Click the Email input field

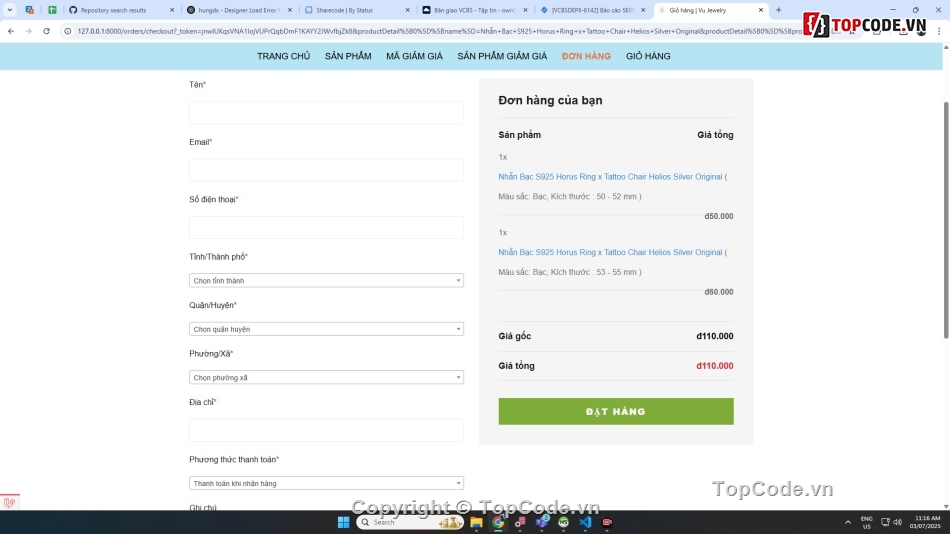(326, 170)
